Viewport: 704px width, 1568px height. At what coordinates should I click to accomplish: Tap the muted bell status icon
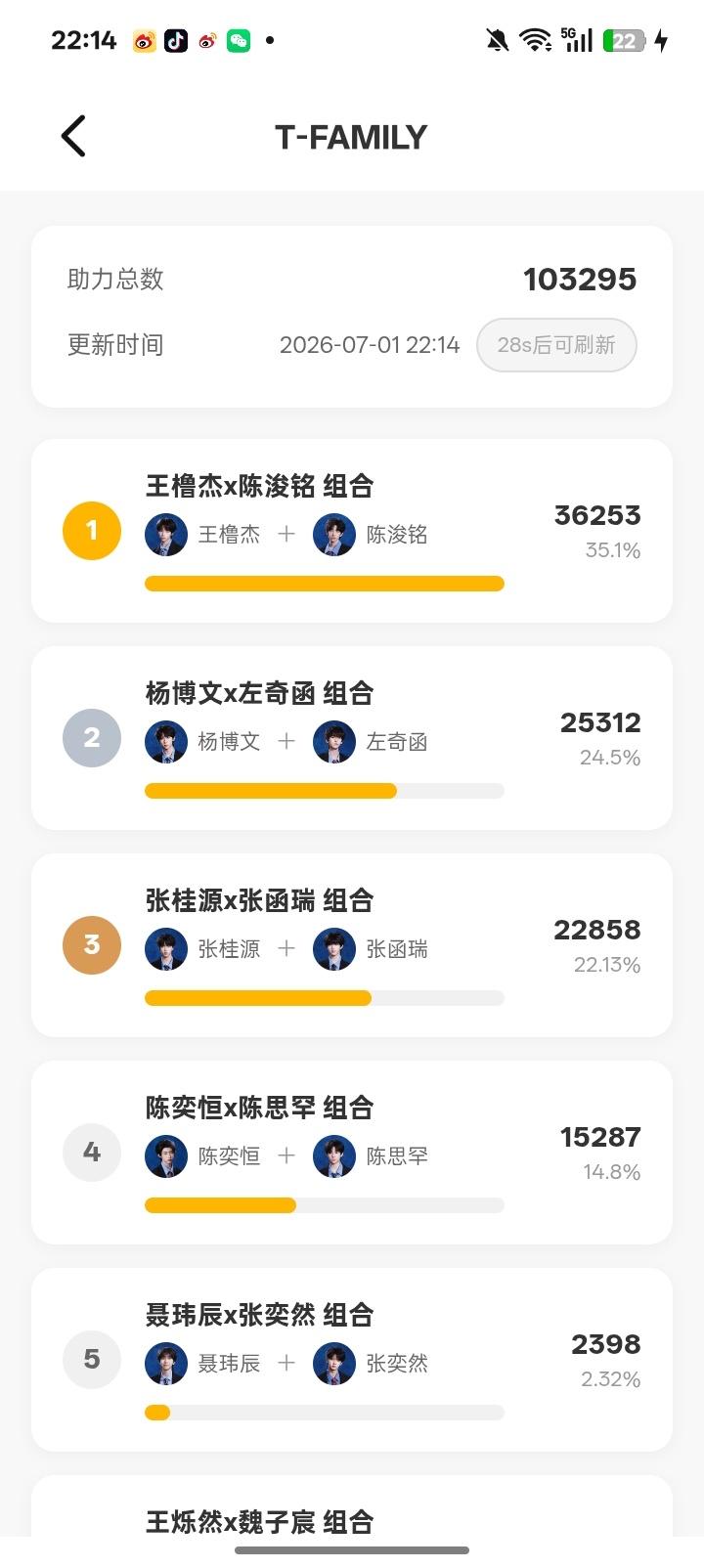click(x=498, y=40)
